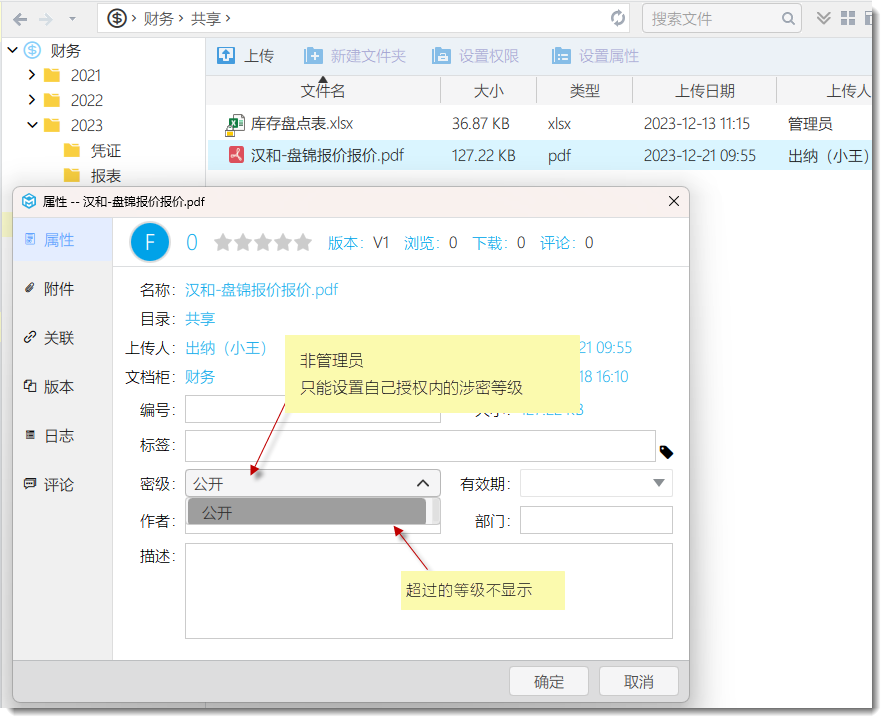Screen dimensions: 887x723
Task: Click the back navigation arrow
Action: (x=20, y=18)
